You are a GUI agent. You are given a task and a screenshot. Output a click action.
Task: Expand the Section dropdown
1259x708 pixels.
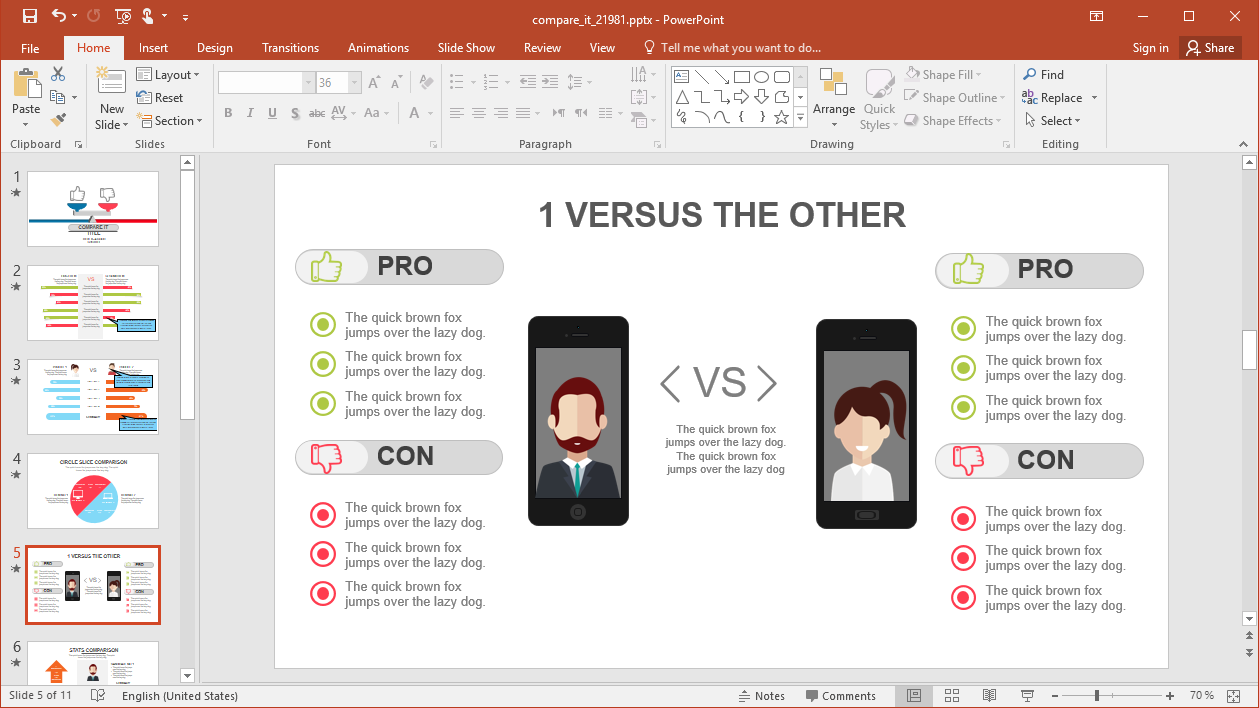170,121
